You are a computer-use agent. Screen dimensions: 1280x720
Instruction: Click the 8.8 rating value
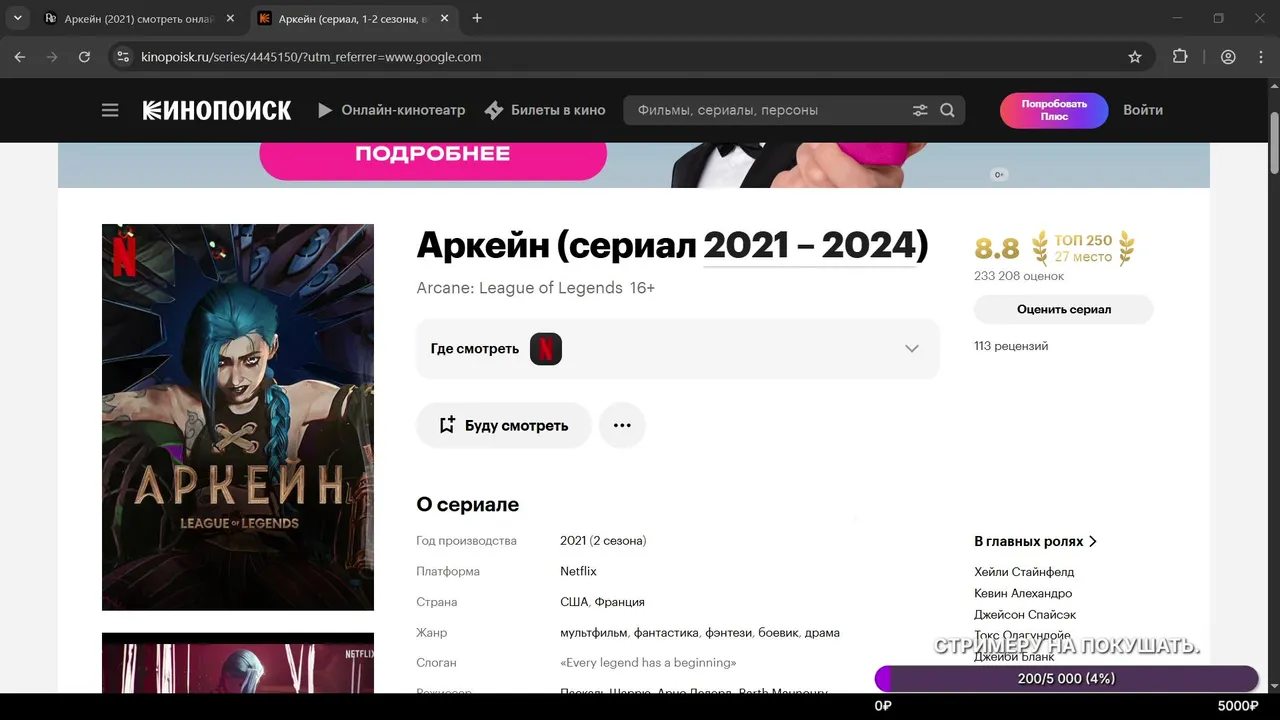(x=997, y=248)
